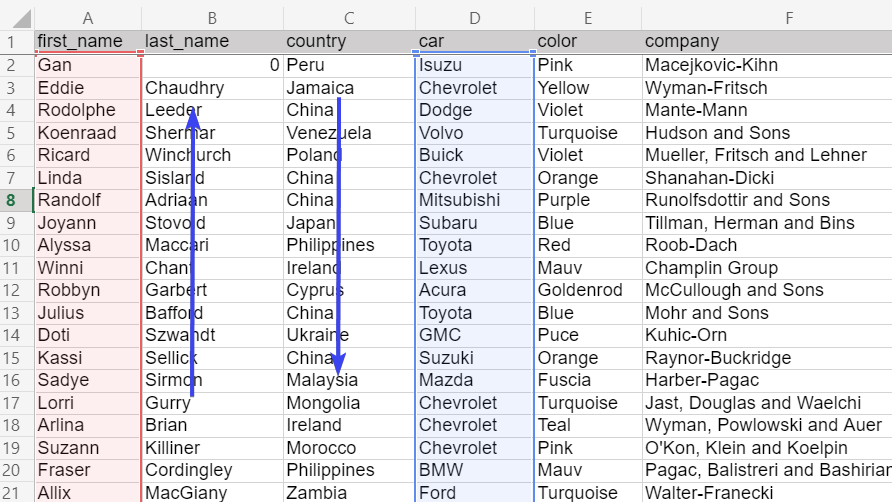
Task: Select cell containing Roob-Dach
Action: [766, 245]
